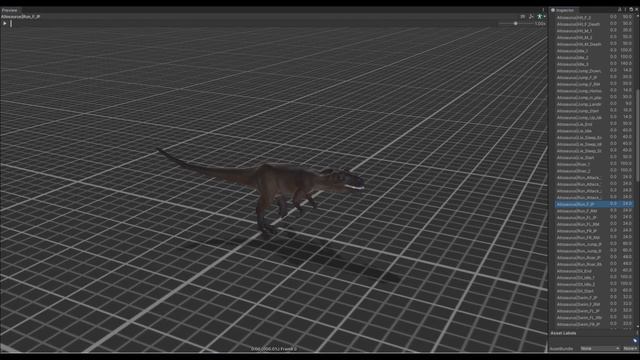Viewport: 640px width, 360px height.
Task: Open the AssetBundle variant dropdown
Action: coord(630,349)
